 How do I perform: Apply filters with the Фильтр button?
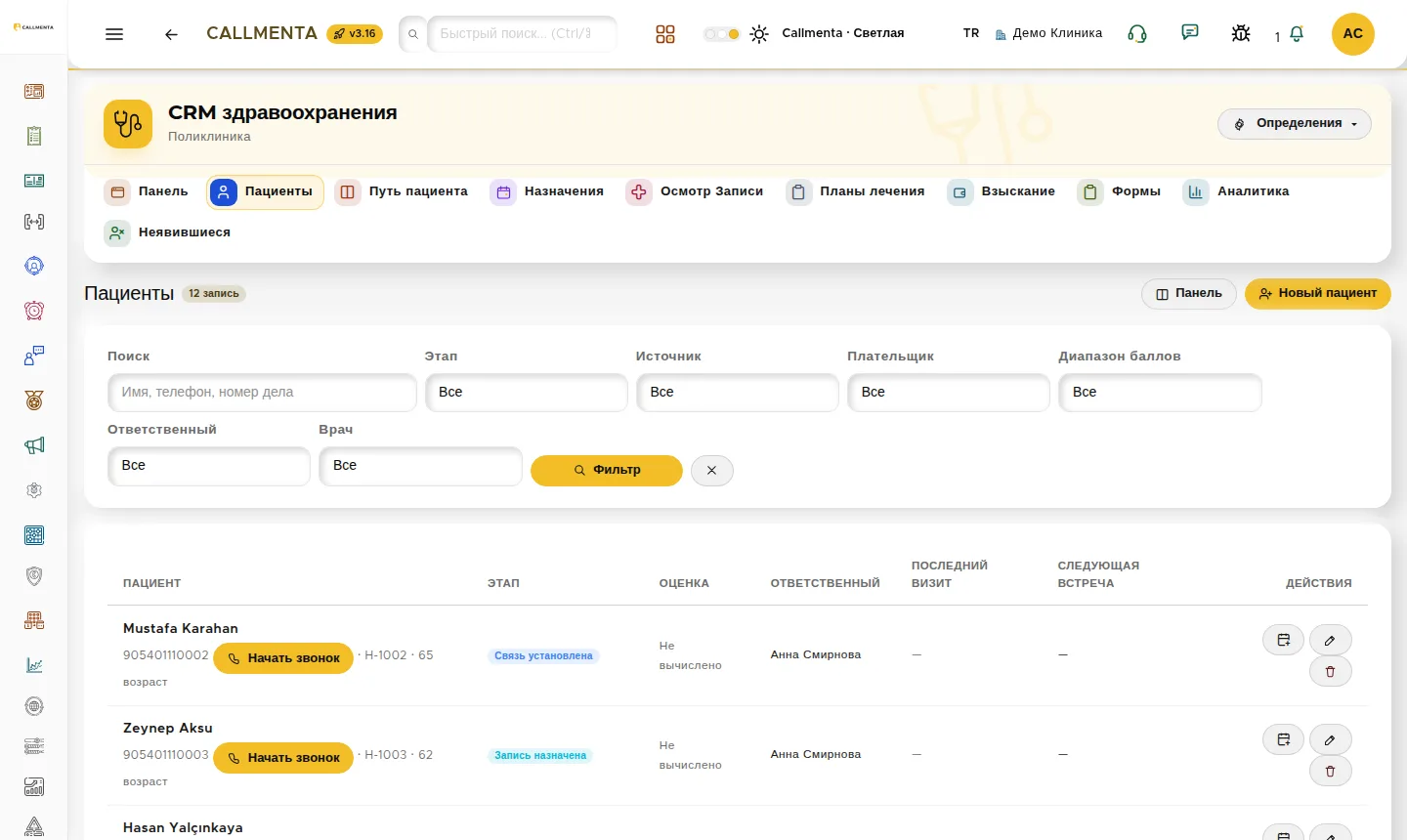click(607, 470)
